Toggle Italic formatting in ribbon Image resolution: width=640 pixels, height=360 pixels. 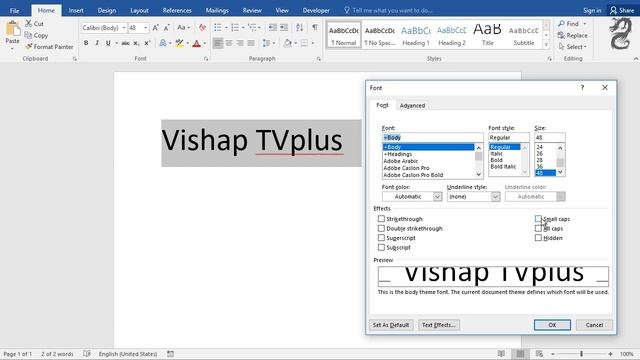tap(97, 43)
